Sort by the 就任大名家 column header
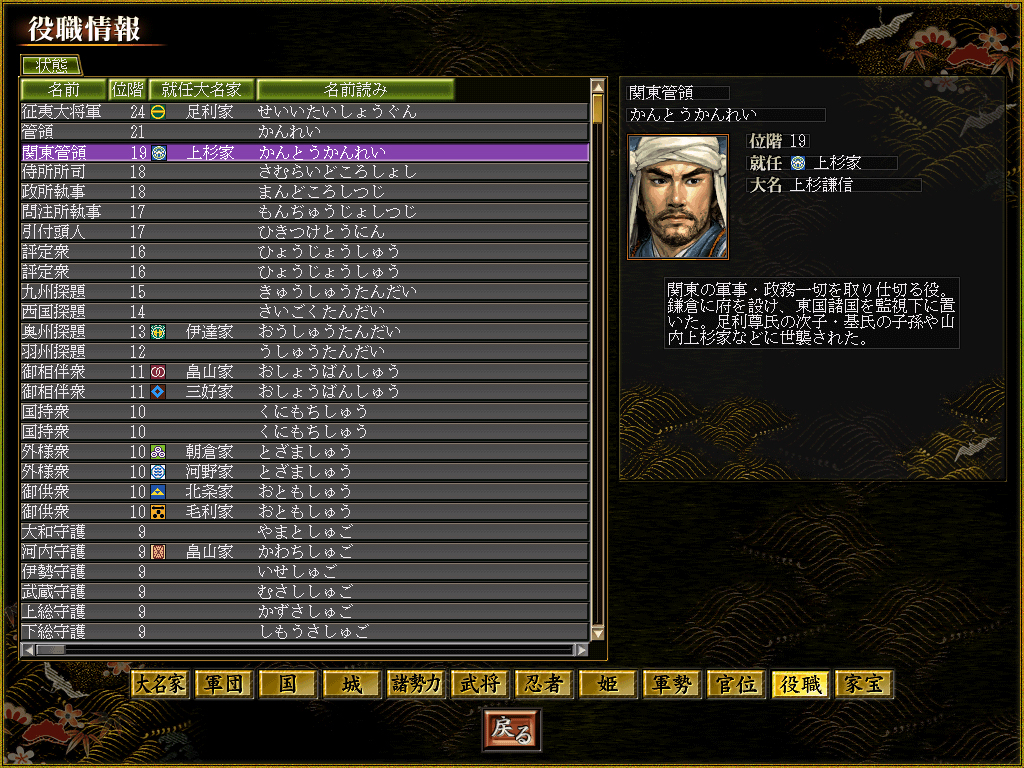 click(201, 89)
